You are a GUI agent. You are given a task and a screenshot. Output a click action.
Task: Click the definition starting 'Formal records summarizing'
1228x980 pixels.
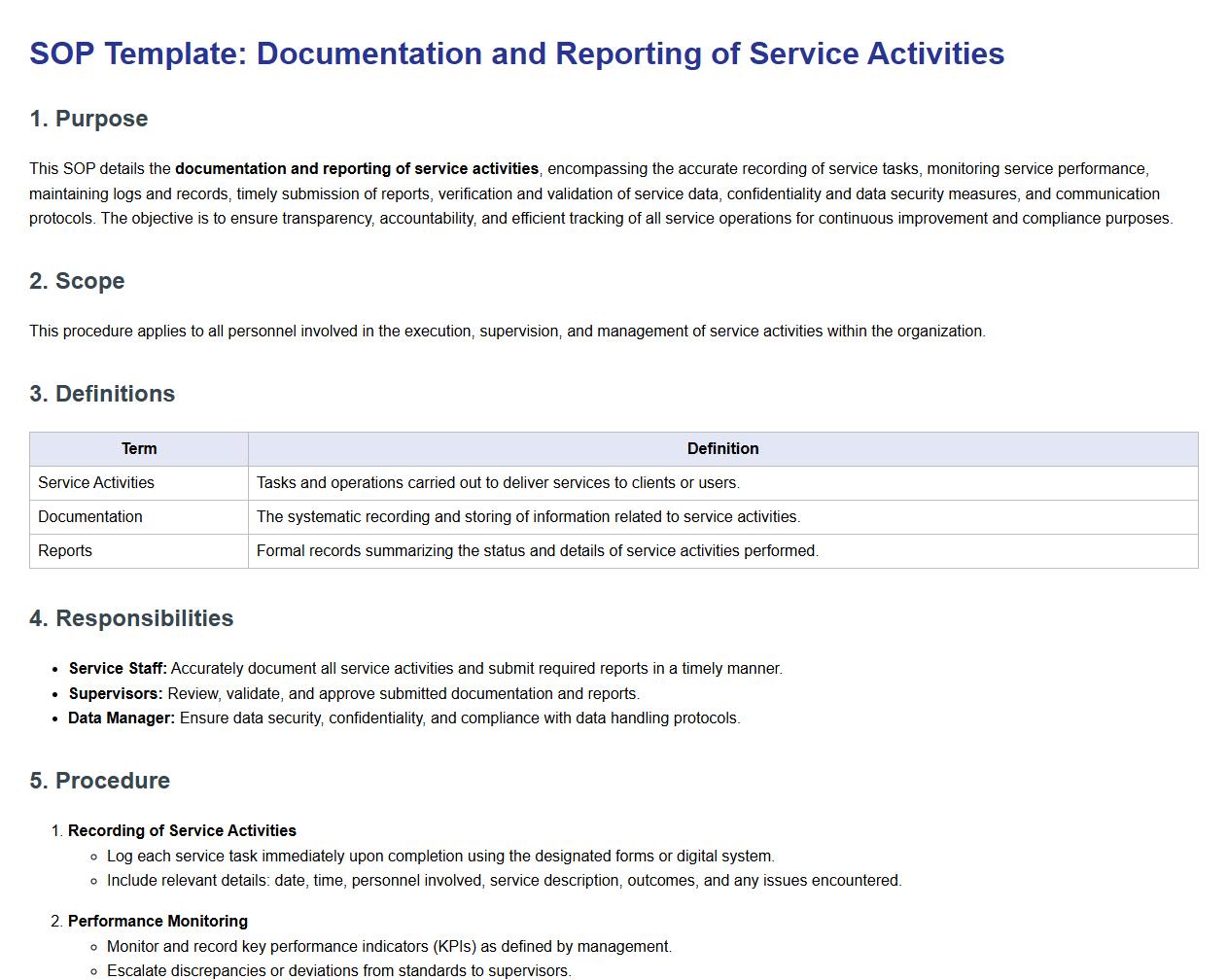(537, 551)
